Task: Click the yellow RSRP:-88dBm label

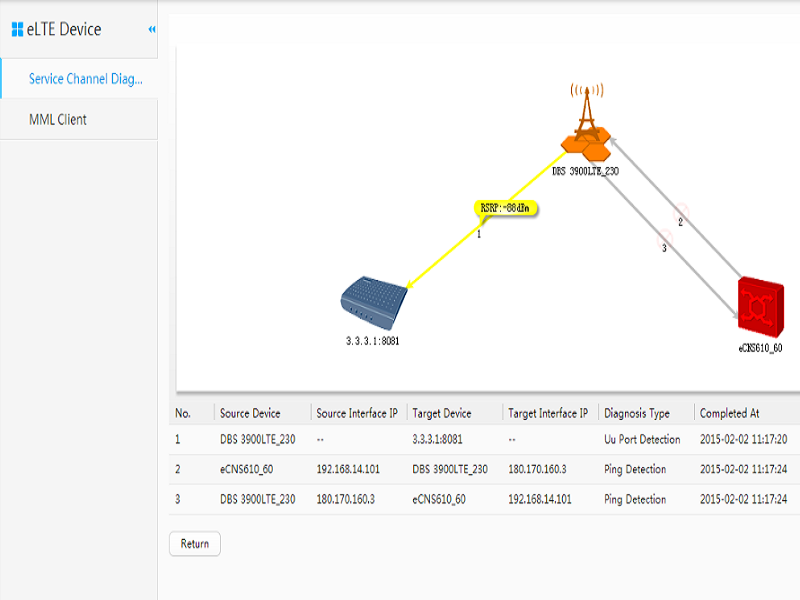Action: [505, 208]
